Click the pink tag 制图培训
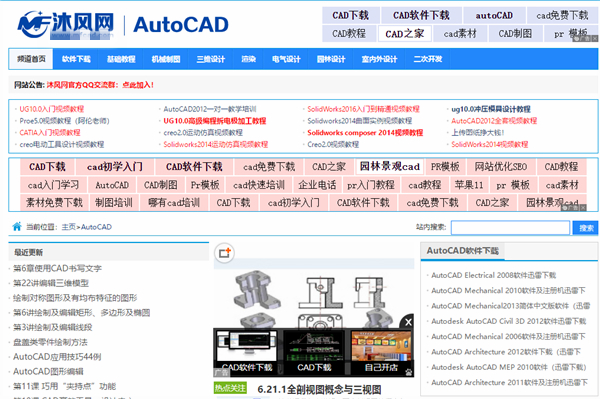Viewport: 600px width, 399px height. point(114,203)
